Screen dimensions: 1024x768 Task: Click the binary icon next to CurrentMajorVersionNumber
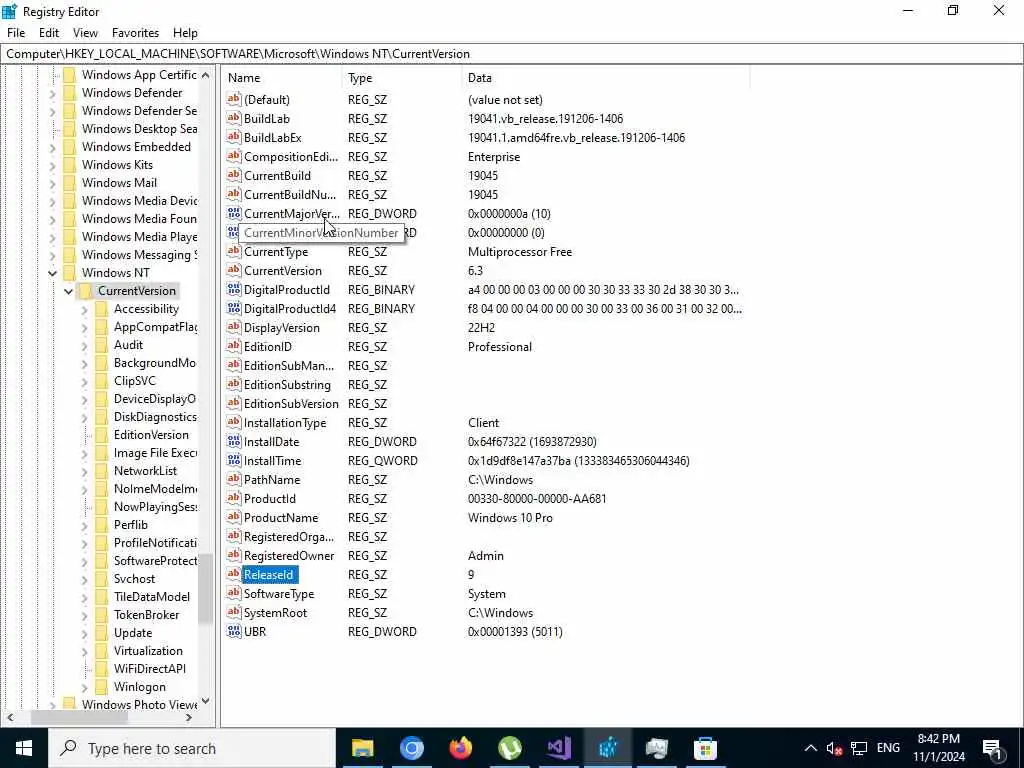click(234, 214)
